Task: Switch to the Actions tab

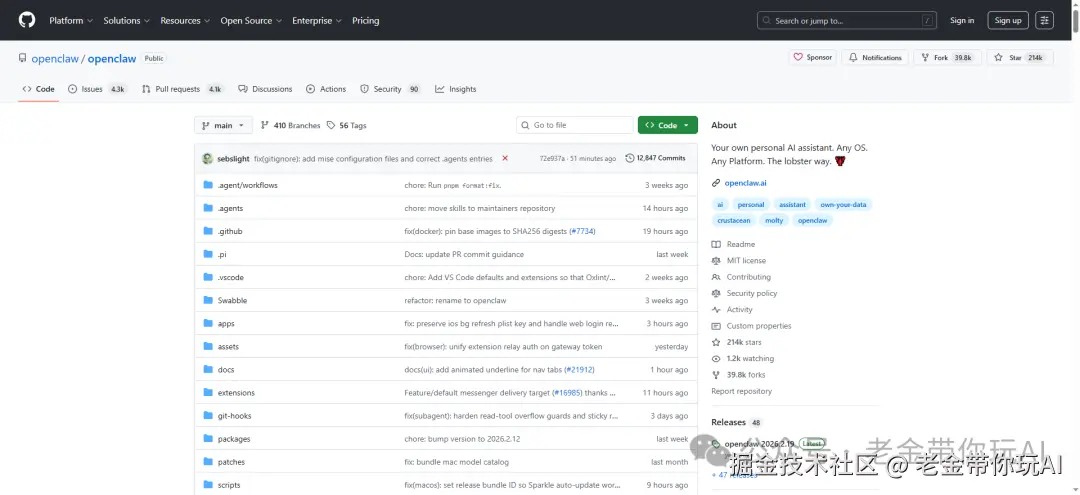Action: pos(326,89)
